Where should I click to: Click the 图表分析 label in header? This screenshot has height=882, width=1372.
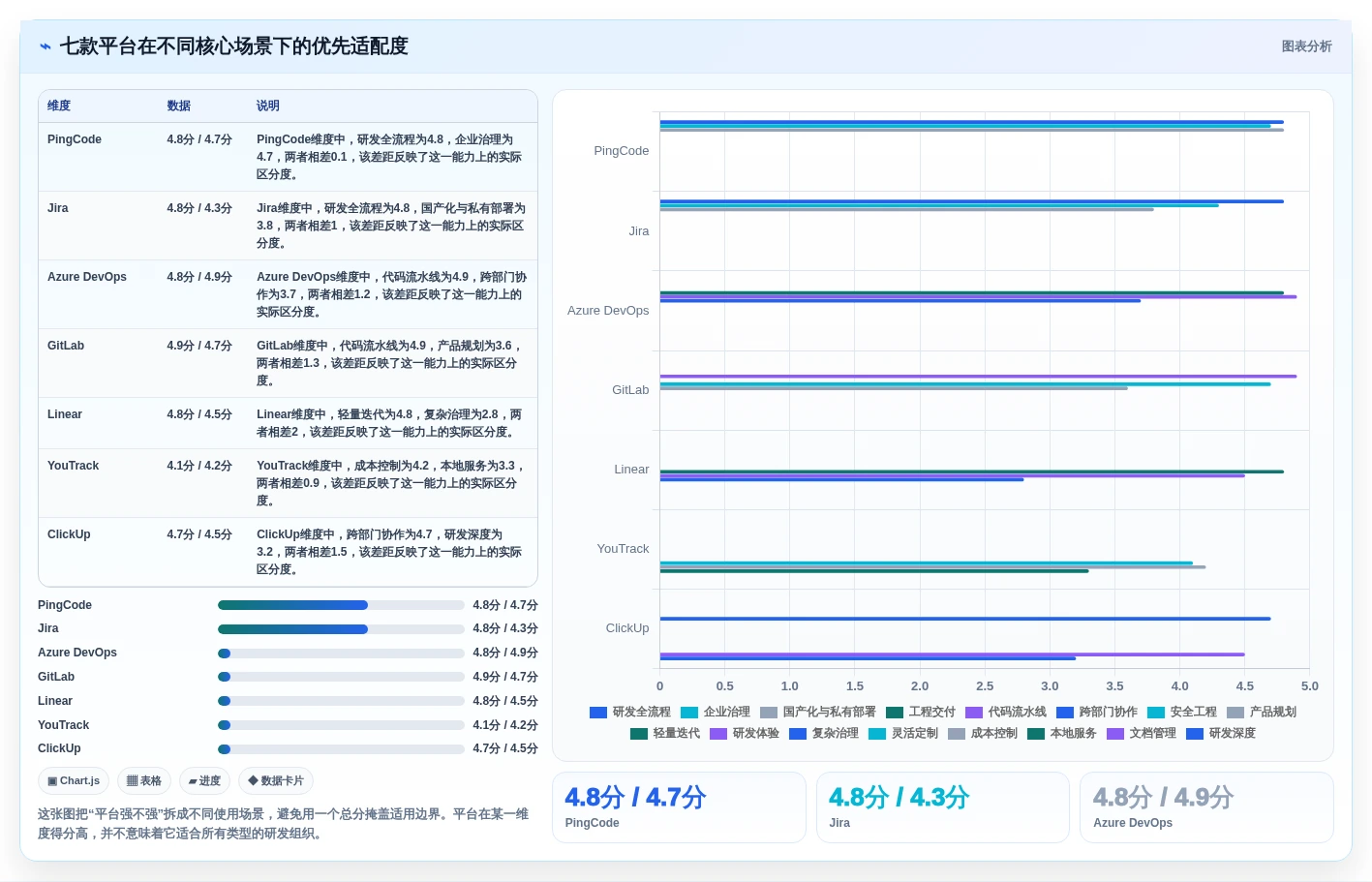[x=1306, y=46]
